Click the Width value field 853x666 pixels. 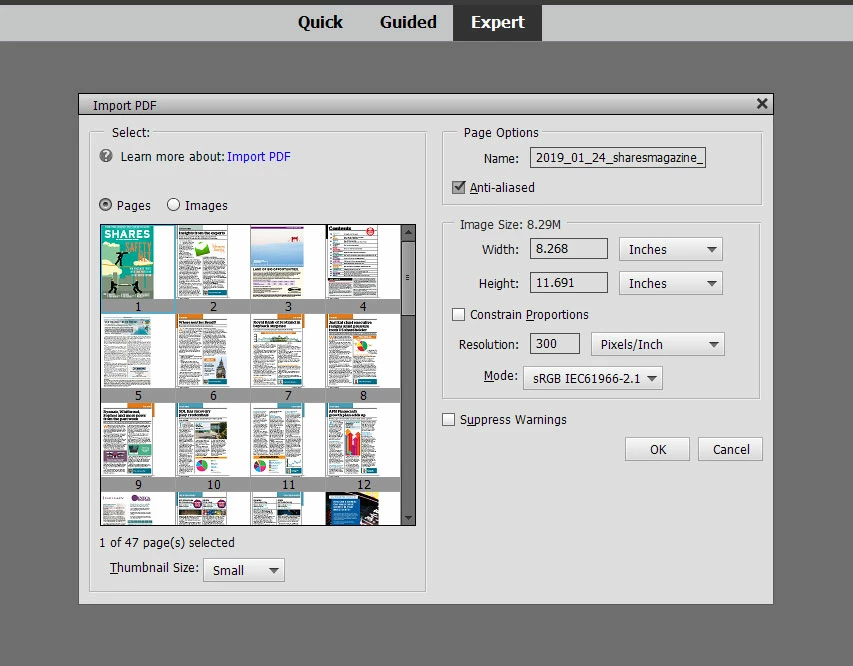[568, 249]
